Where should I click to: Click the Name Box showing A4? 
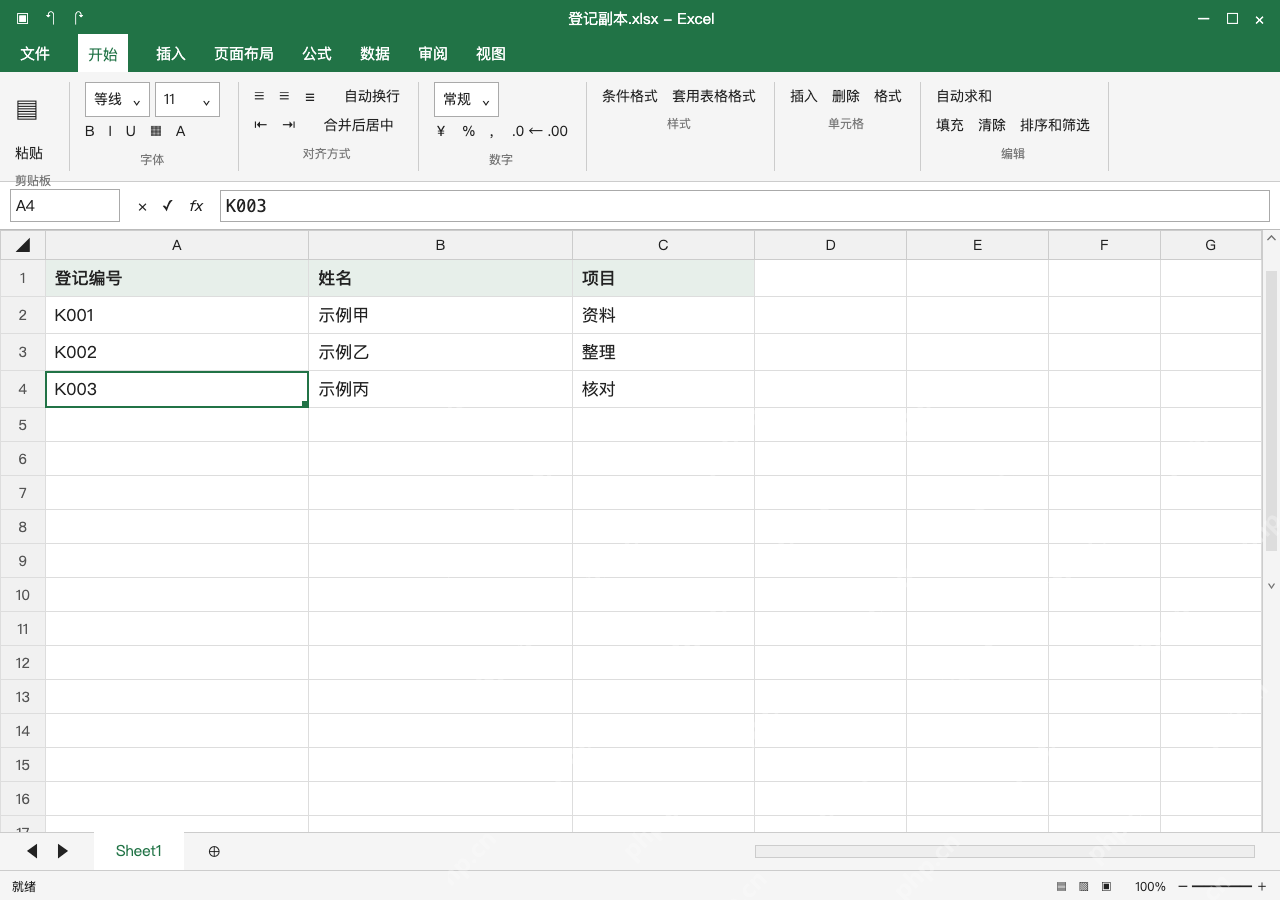65,206
